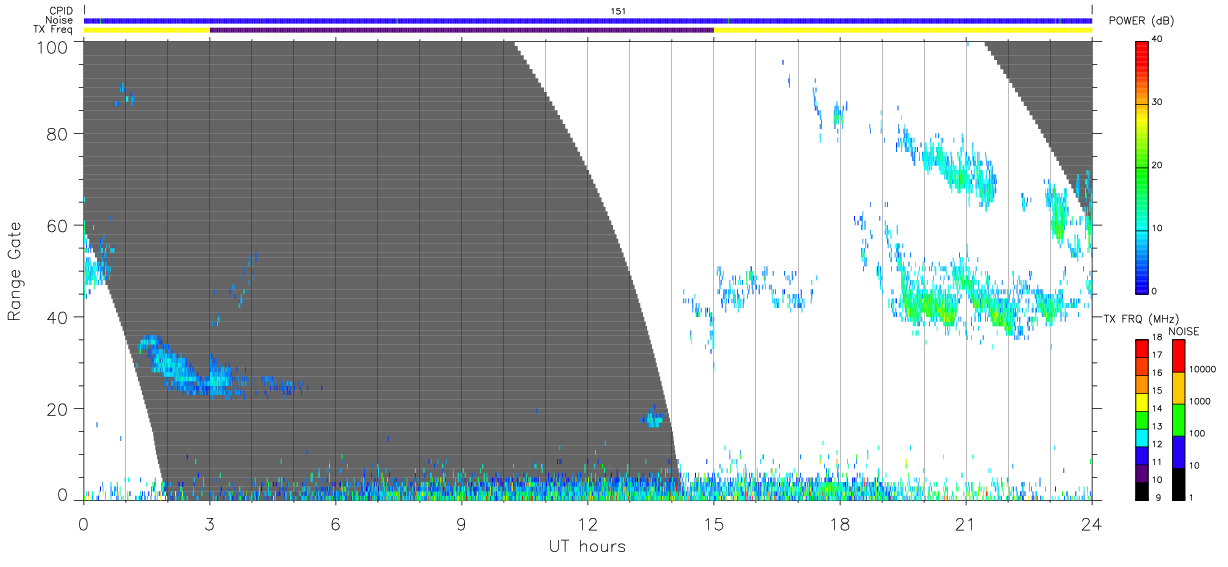1228x567 pixels.
Task: Click the scatter patch near 21 UT, gate 70
Action: click(x=960, y=172)
